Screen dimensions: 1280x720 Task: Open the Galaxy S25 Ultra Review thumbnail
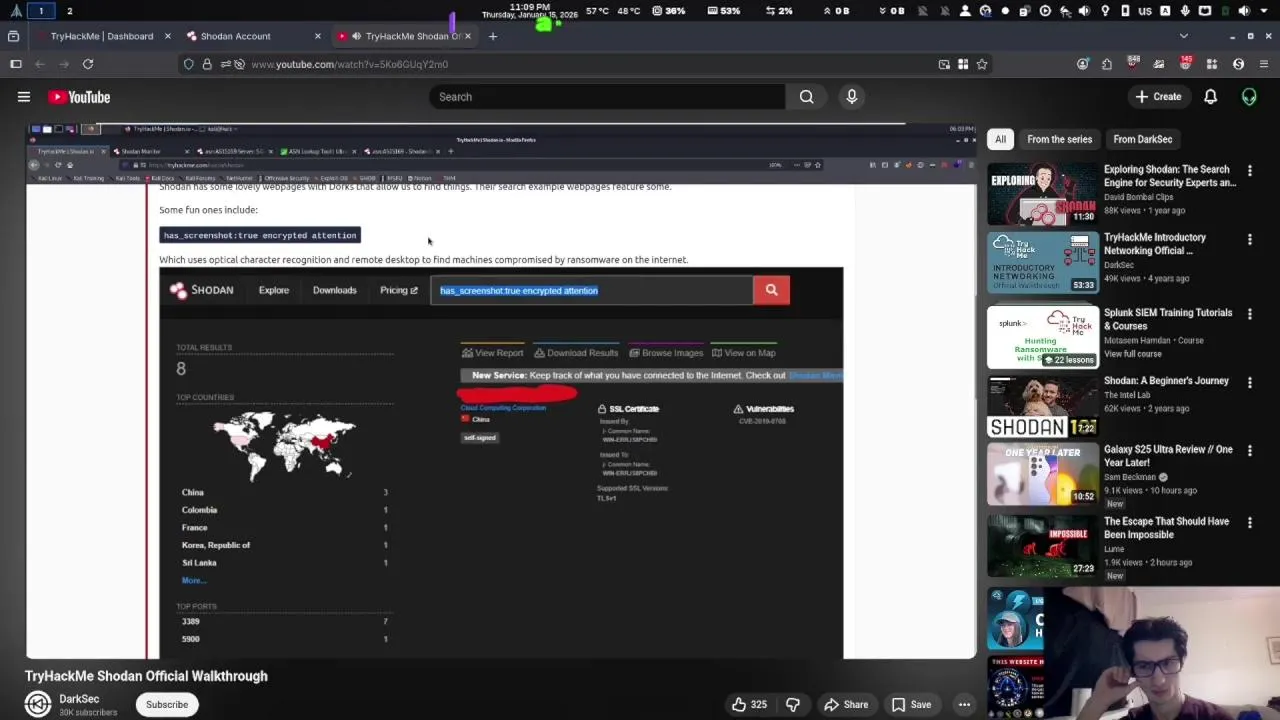(1043, 474)
